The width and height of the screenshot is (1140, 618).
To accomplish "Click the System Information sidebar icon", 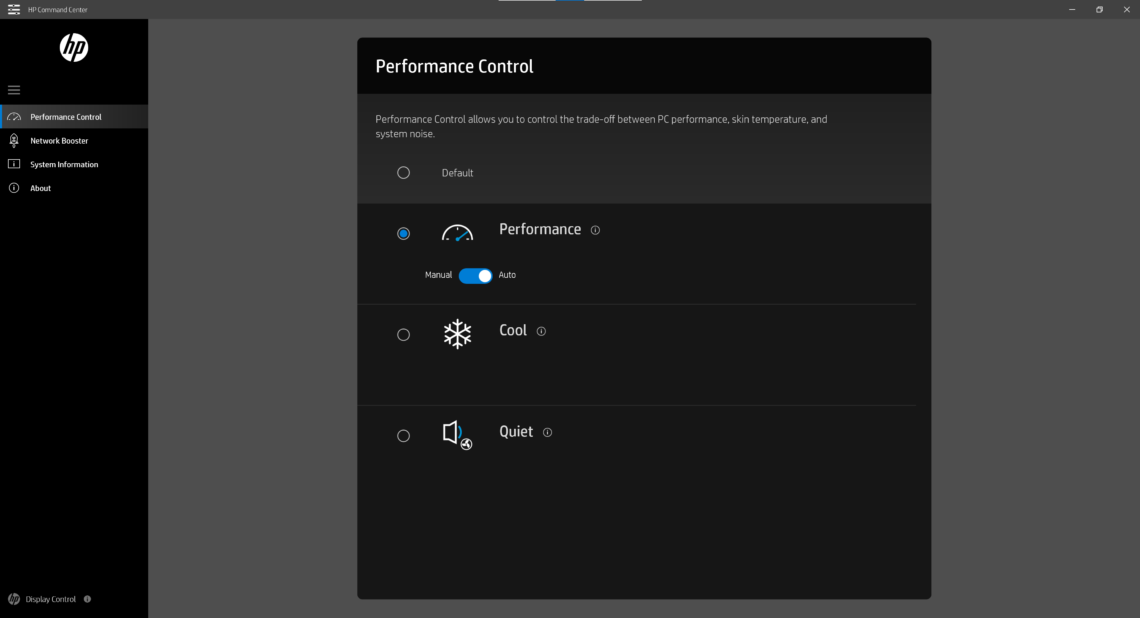I will tap(14, 164).
